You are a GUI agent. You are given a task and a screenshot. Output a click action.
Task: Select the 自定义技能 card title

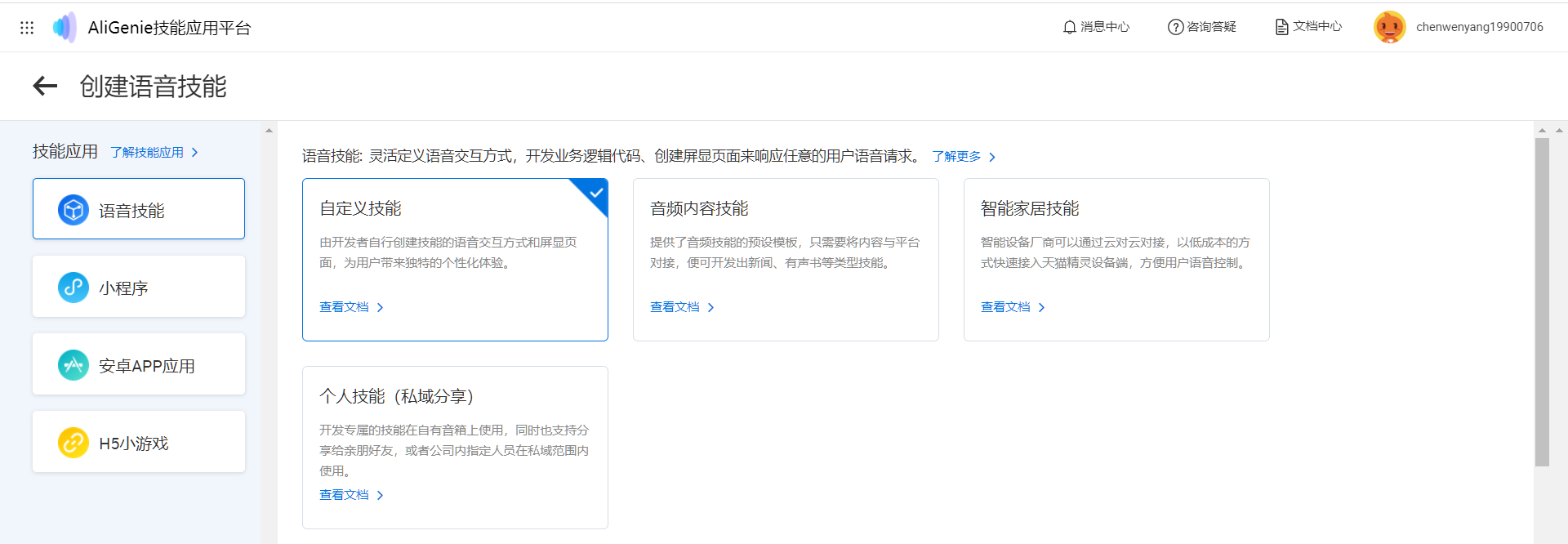360,209
